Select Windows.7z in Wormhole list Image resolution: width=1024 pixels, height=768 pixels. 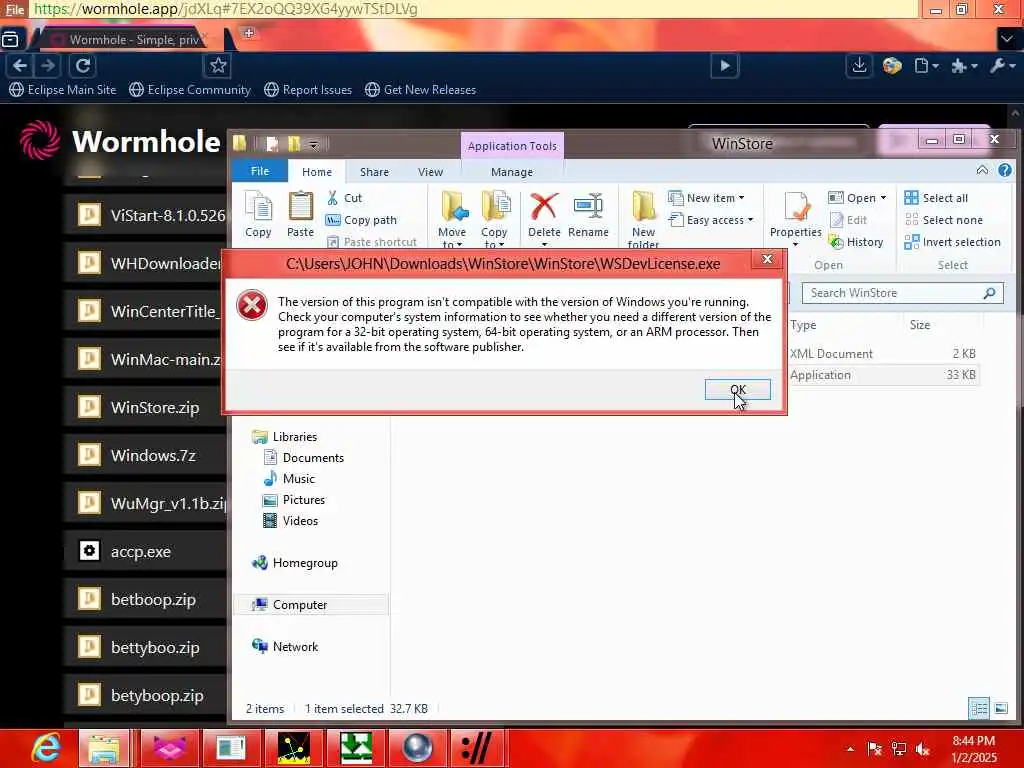(146, 455)
